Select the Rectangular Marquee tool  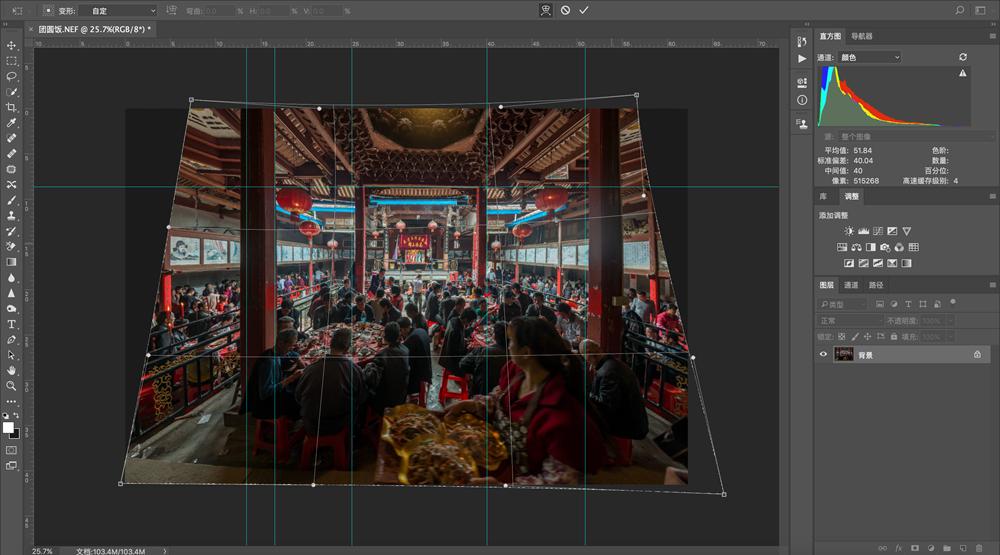(11, 61)
